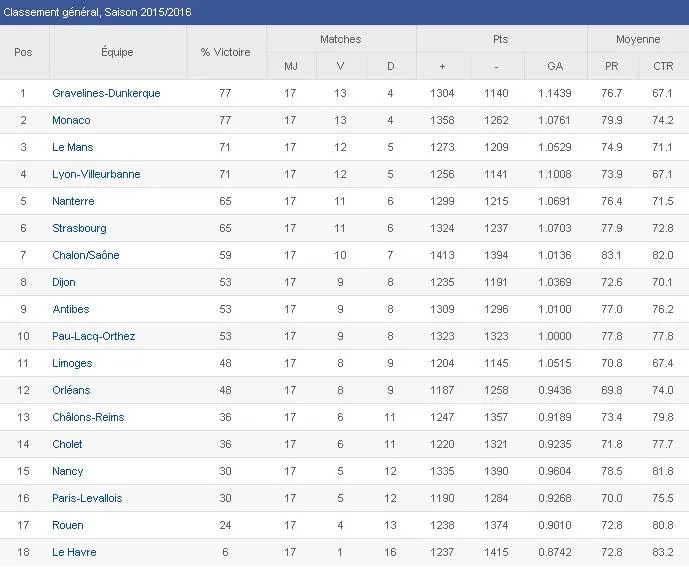This screenshot has height=567, width=689.
Task: Sort by the % Victoire column header
Action: coord(225,52)
